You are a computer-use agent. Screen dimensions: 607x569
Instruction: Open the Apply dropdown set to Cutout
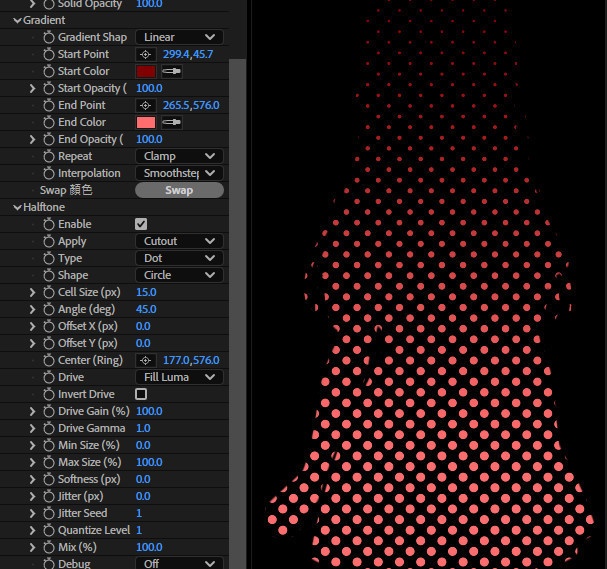[179, 241]
